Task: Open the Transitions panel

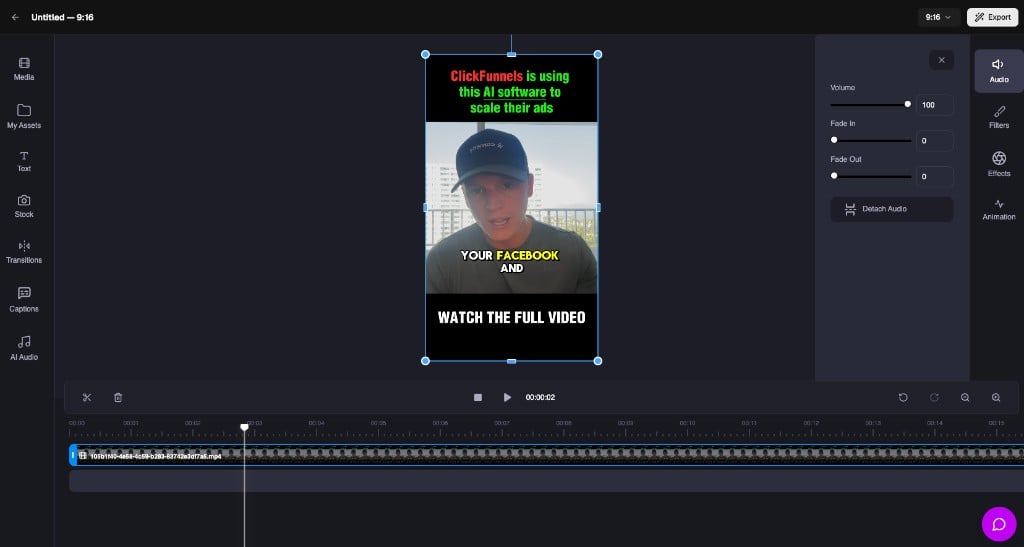Action: click(24, 252)
